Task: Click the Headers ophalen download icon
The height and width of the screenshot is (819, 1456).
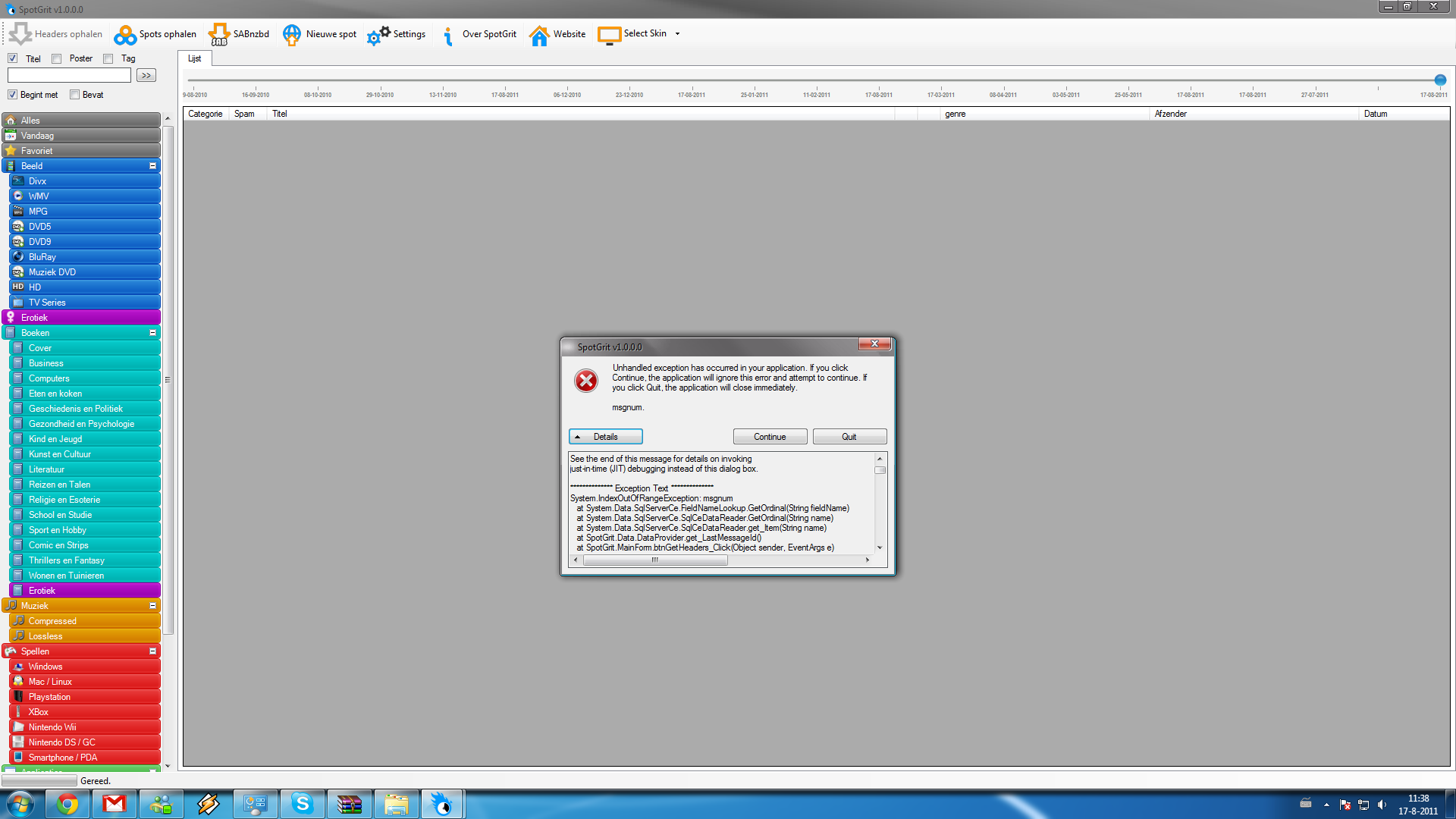Action: [x=20, y=34]
